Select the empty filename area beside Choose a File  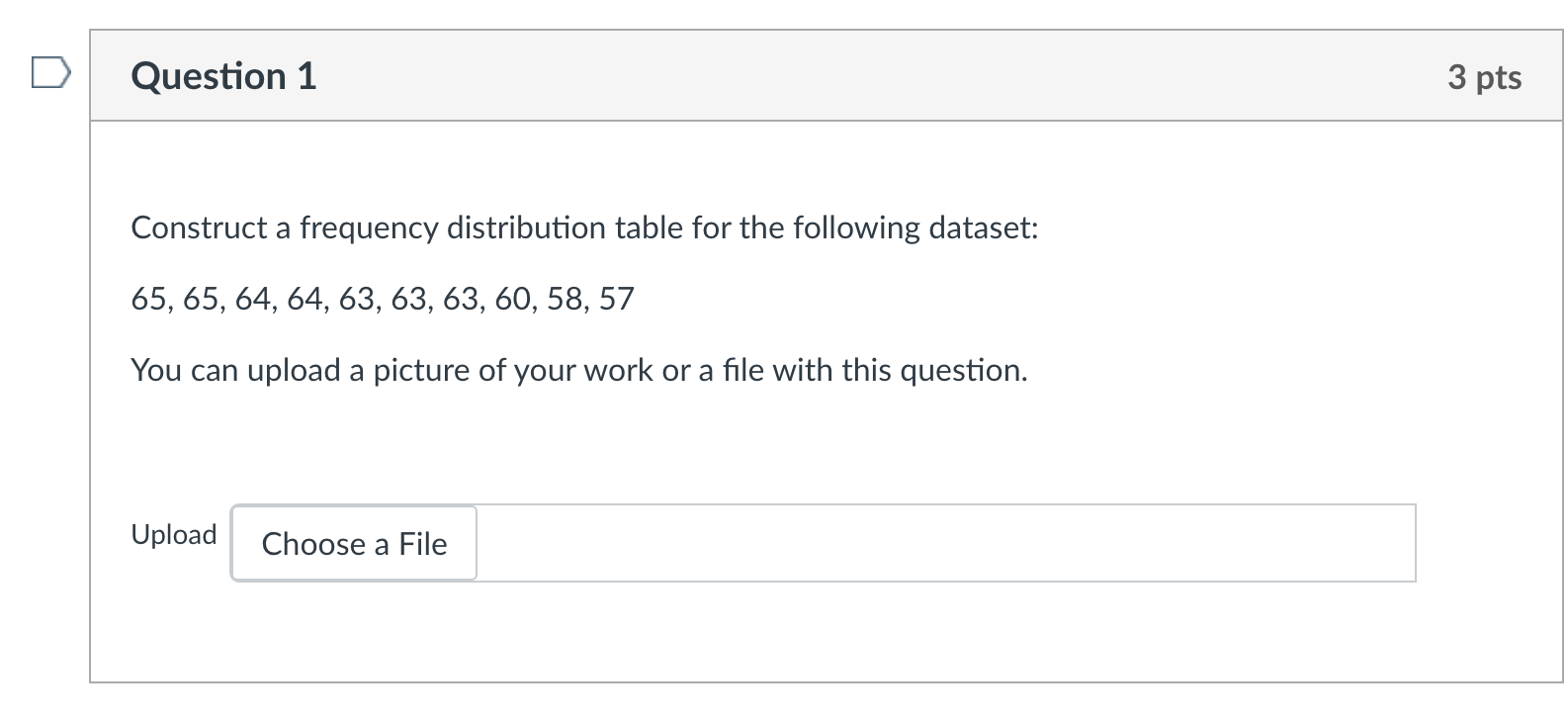tap(939, 543)
